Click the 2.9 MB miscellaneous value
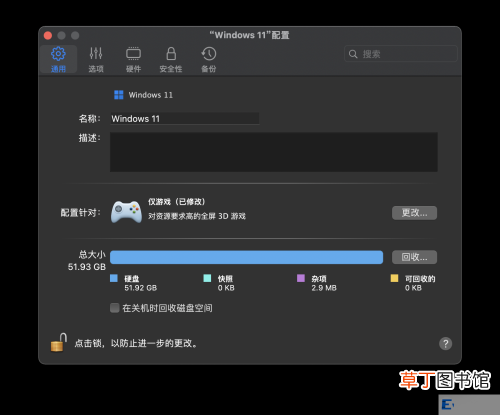 point(324,288)
